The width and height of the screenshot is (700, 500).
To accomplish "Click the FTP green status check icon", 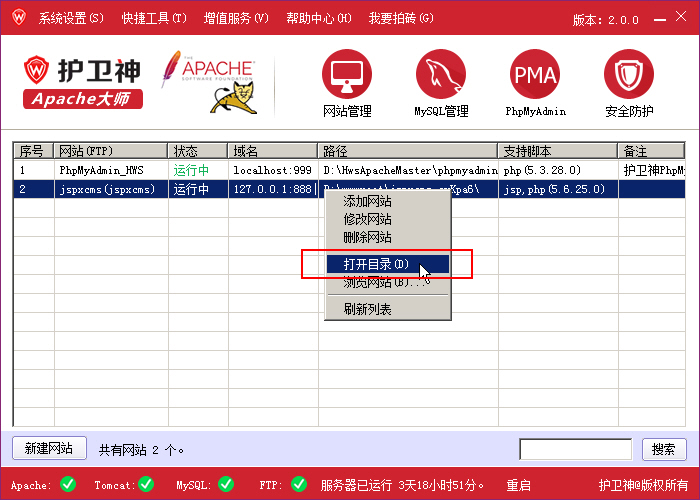I will pos(298,485).
